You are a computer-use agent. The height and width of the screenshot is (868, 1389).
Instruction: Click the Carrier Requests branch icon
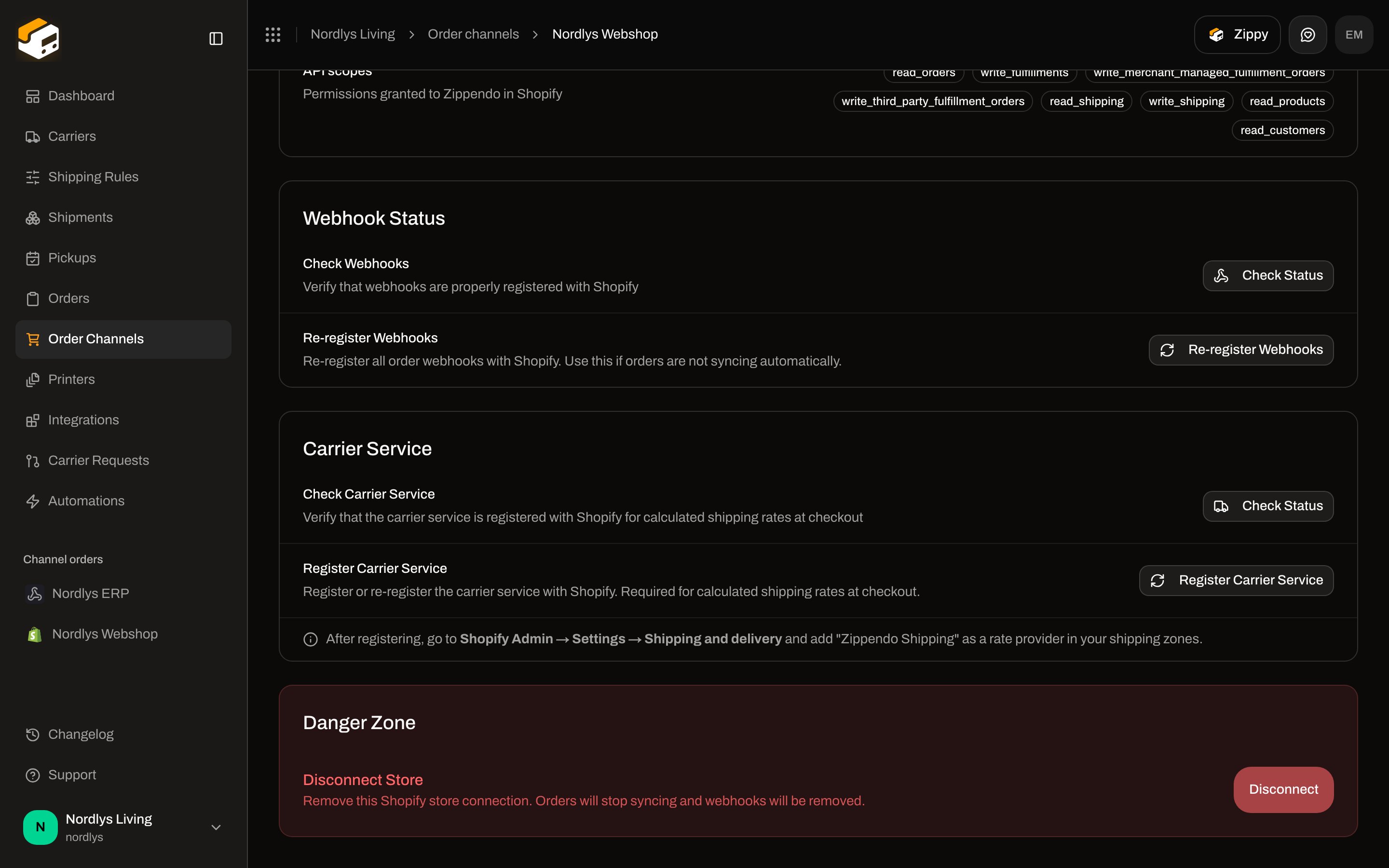click(x=33, y=461)
